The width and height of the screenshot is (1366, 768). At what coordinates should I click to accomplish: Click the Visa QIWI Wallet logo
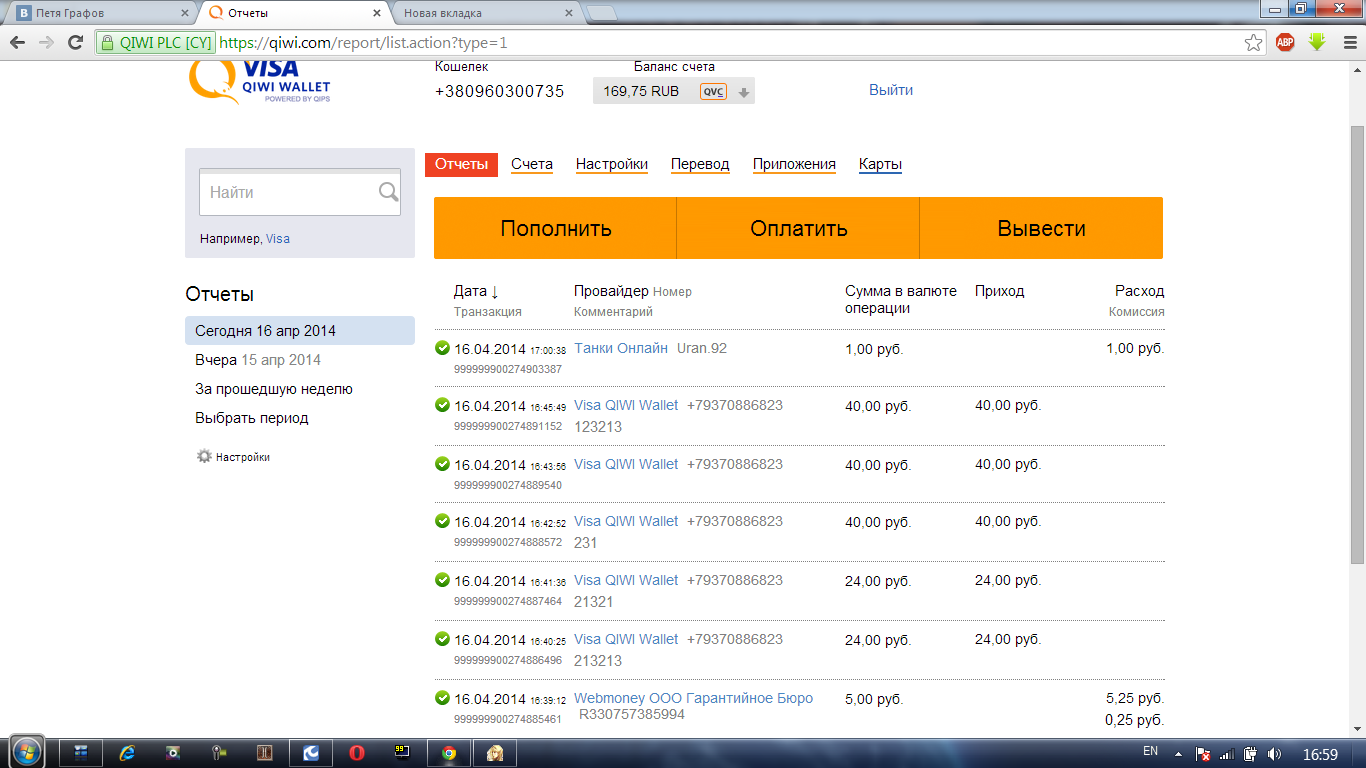tap(260, 81)
